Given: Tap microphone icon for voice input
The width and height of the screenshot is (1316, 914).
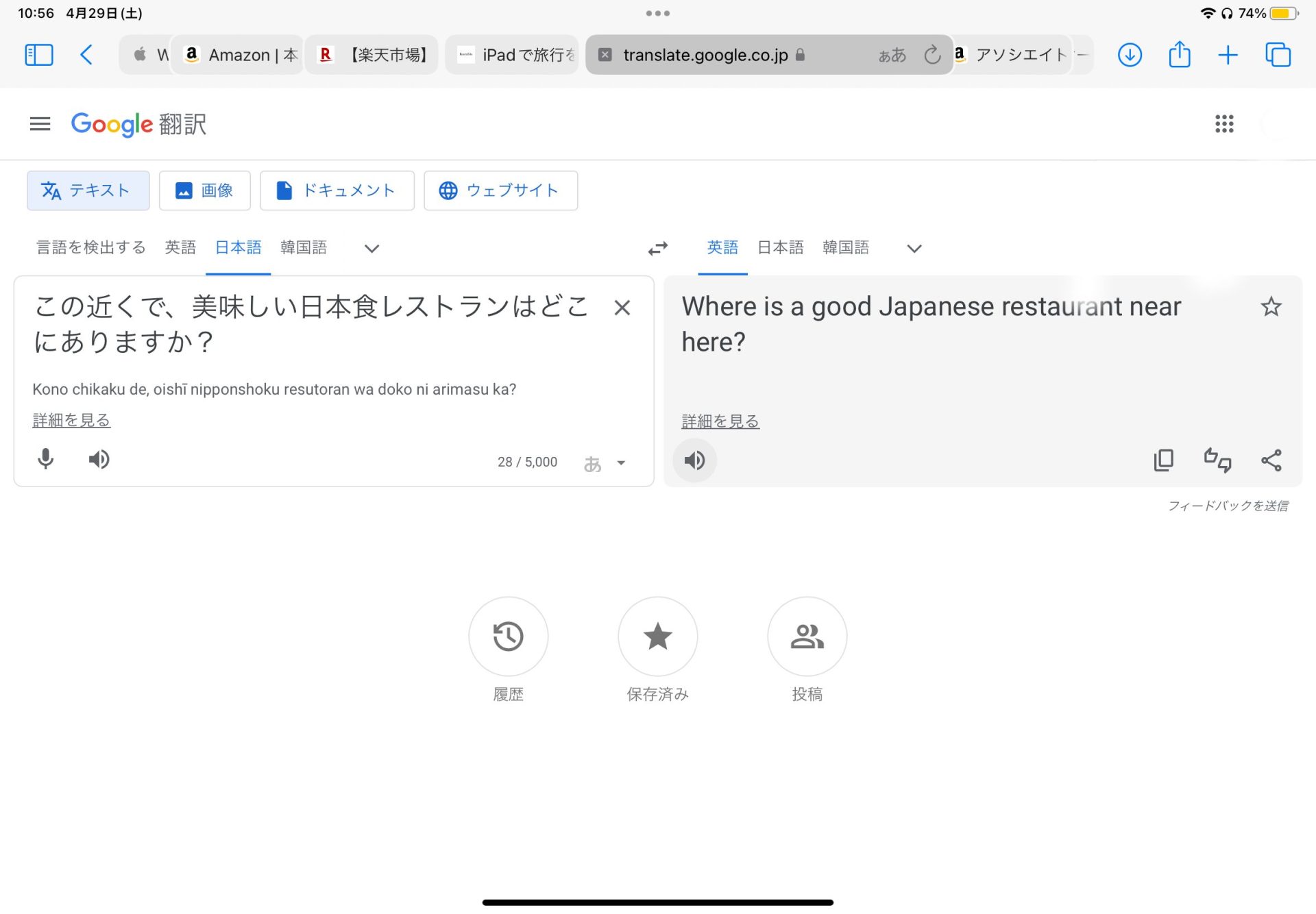Looking at the screenshot, I should point(46,459).
